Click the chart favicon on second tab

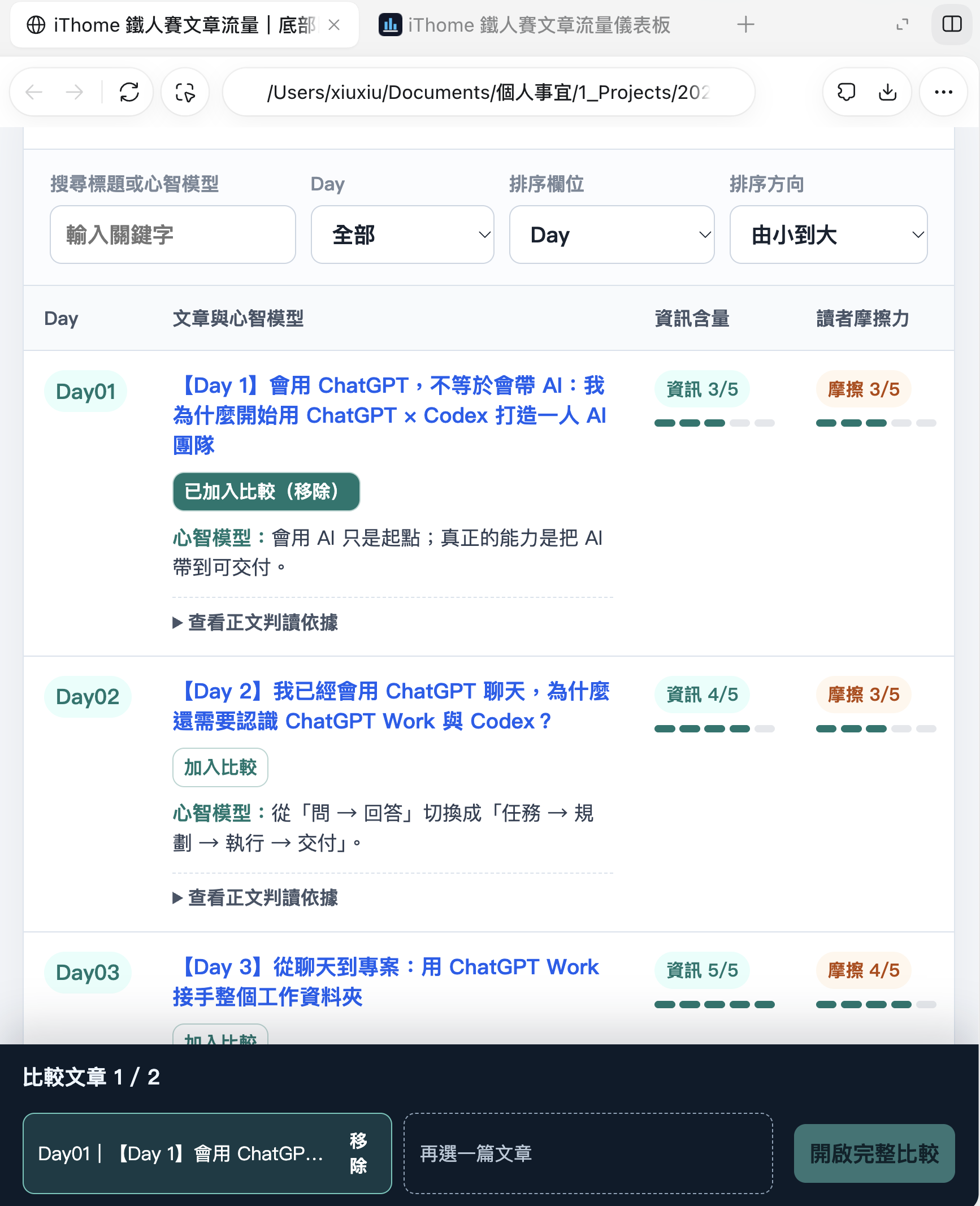click(390, 25)
